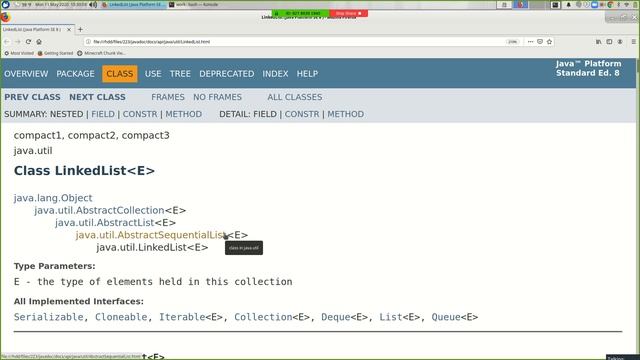Open the Deque interface link
The width and height of the screenshot is (640, 360).
[x=336, y=317]
